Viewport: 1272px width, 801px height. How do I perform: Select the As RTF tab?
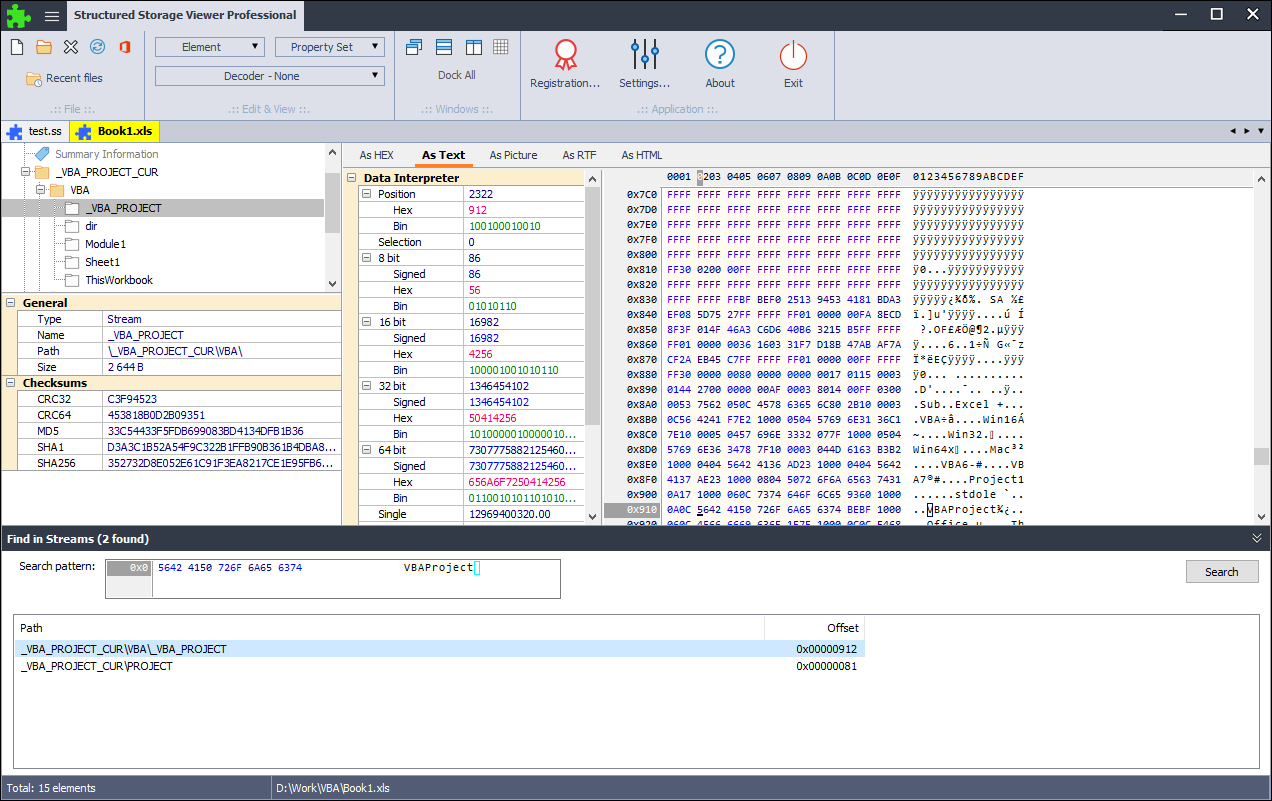pyautogui.click(x=579, y=155)
